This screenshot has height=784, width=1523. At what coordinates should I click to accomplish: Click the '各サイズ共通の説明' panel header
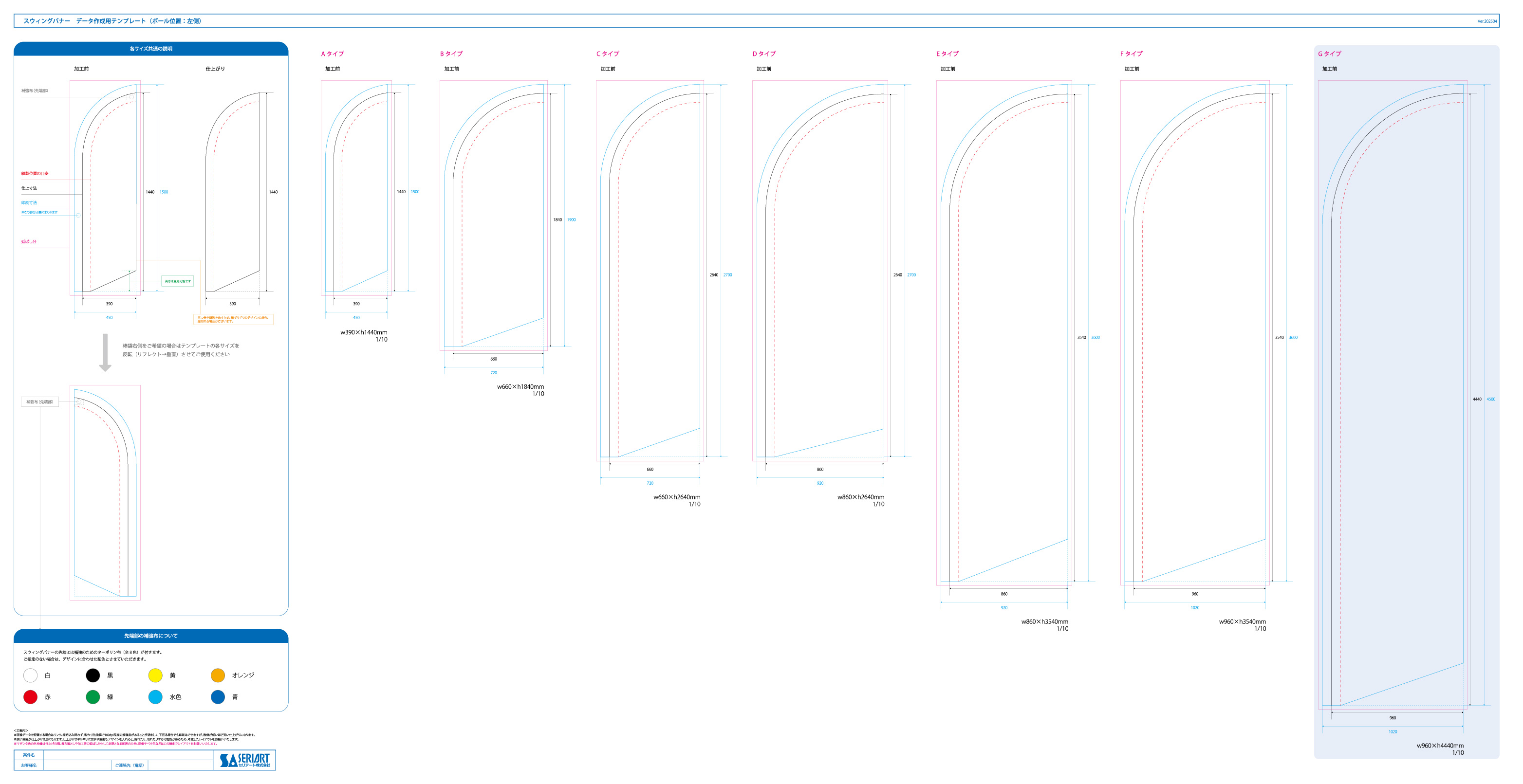coord(151,49)
